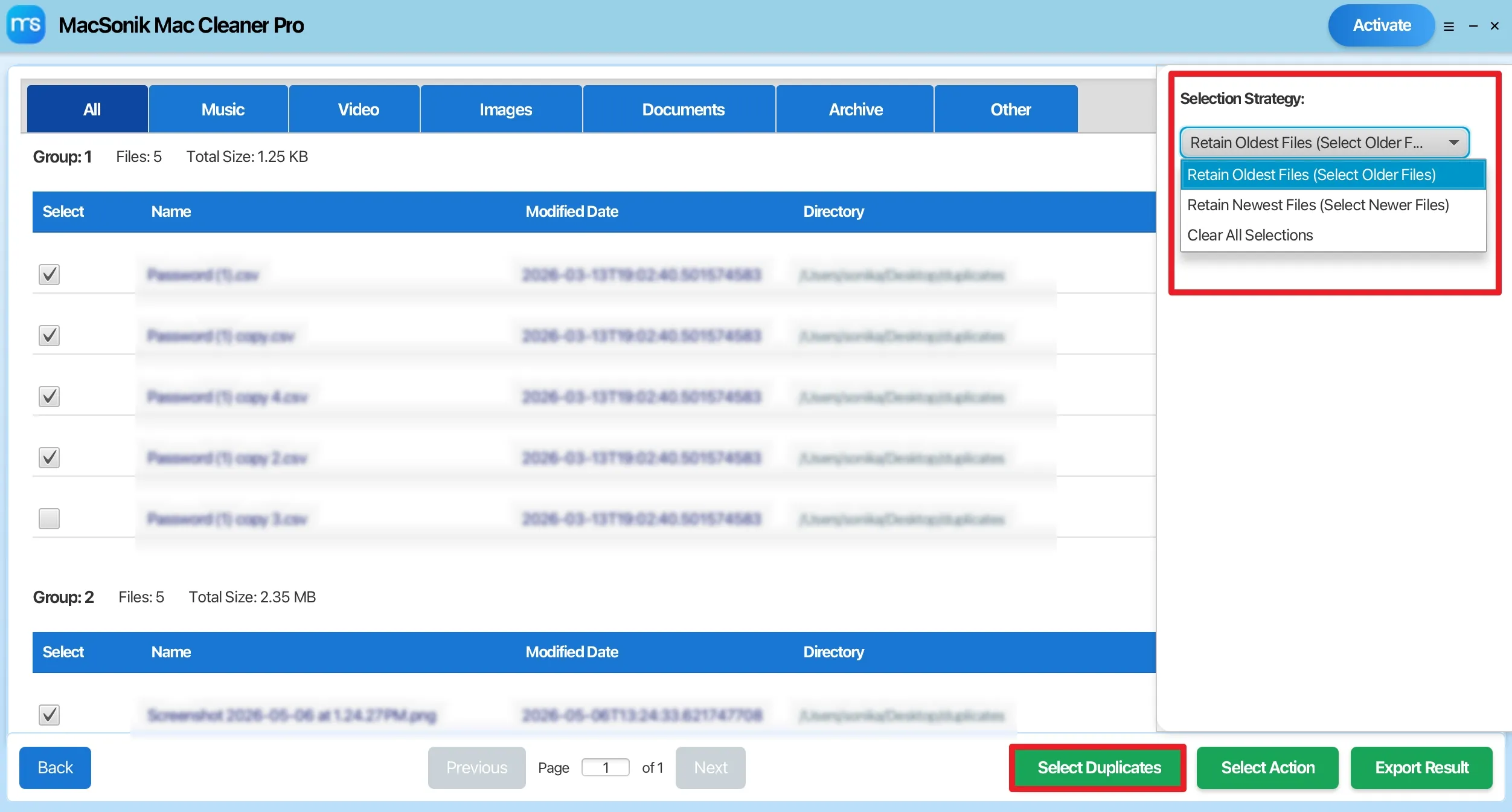Click the Name column header in Group 2
The height and width of the screenshot is (812, 1512).
point(171,652)
